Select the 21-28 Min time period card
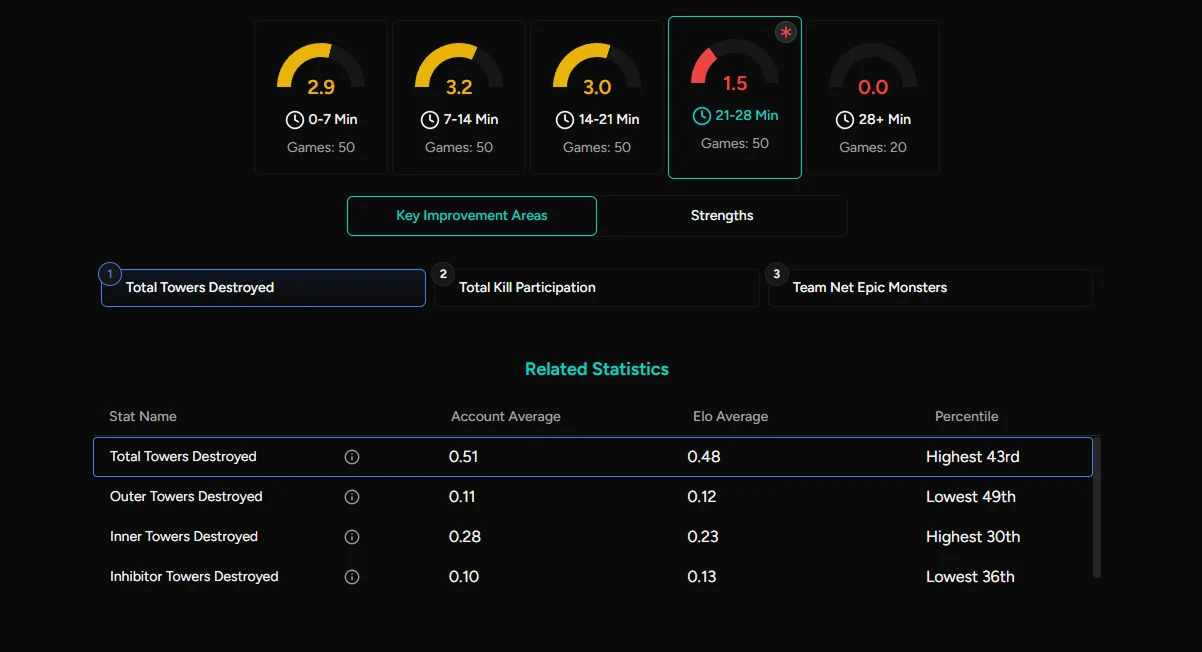The height and width of the screenshot is (652, 1202). pyautogui.click(x=735, y=97)
